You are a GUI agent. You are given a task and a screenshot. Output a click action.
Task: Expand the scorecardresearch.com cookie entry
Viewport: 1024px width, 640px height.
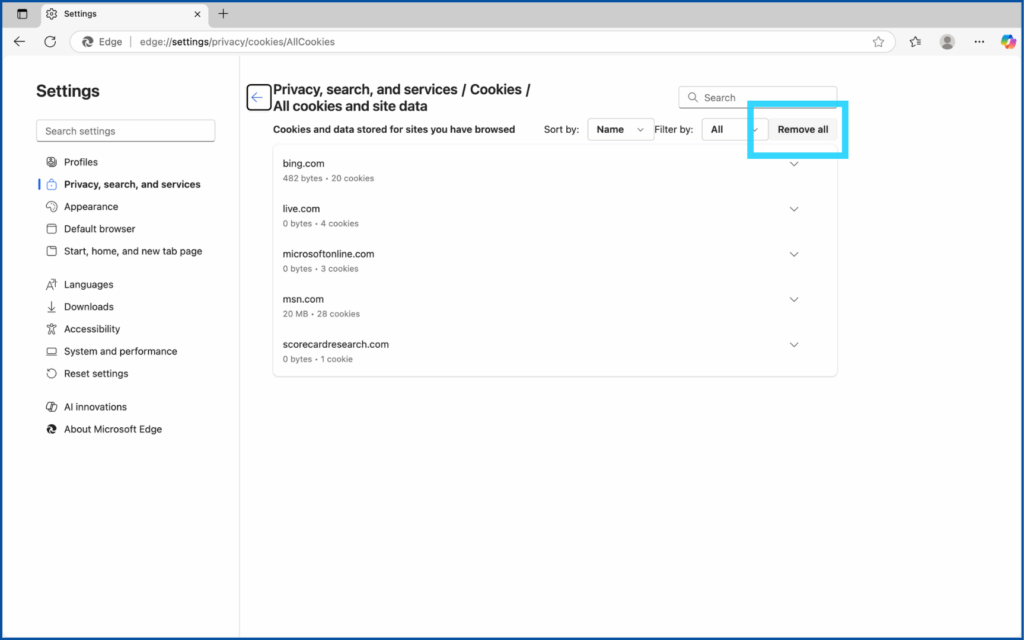(794, 344)
